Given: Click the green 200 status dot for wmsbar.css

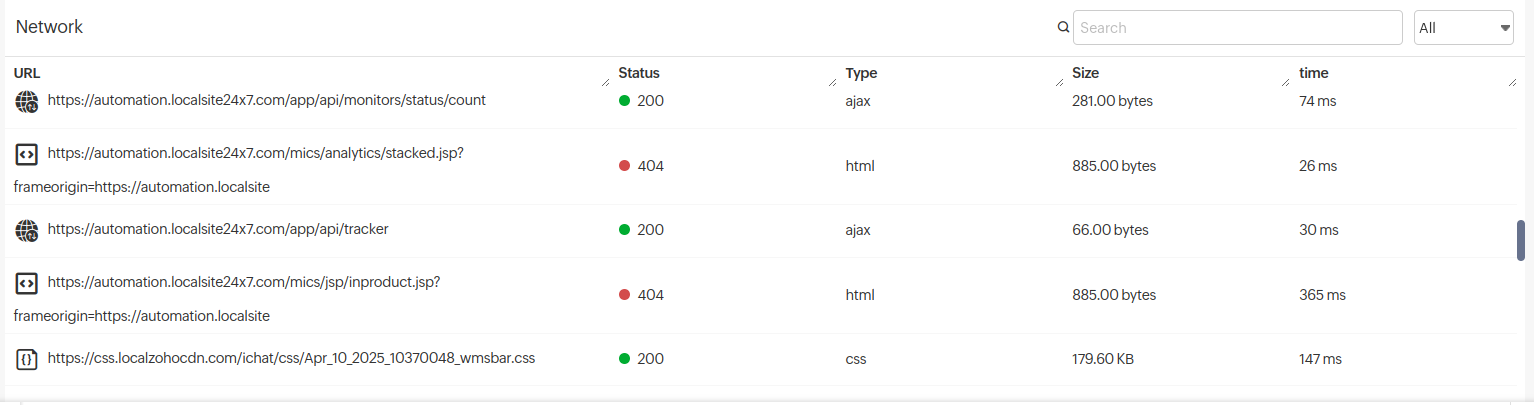Looking at the screenshot, I should [625, 359].
